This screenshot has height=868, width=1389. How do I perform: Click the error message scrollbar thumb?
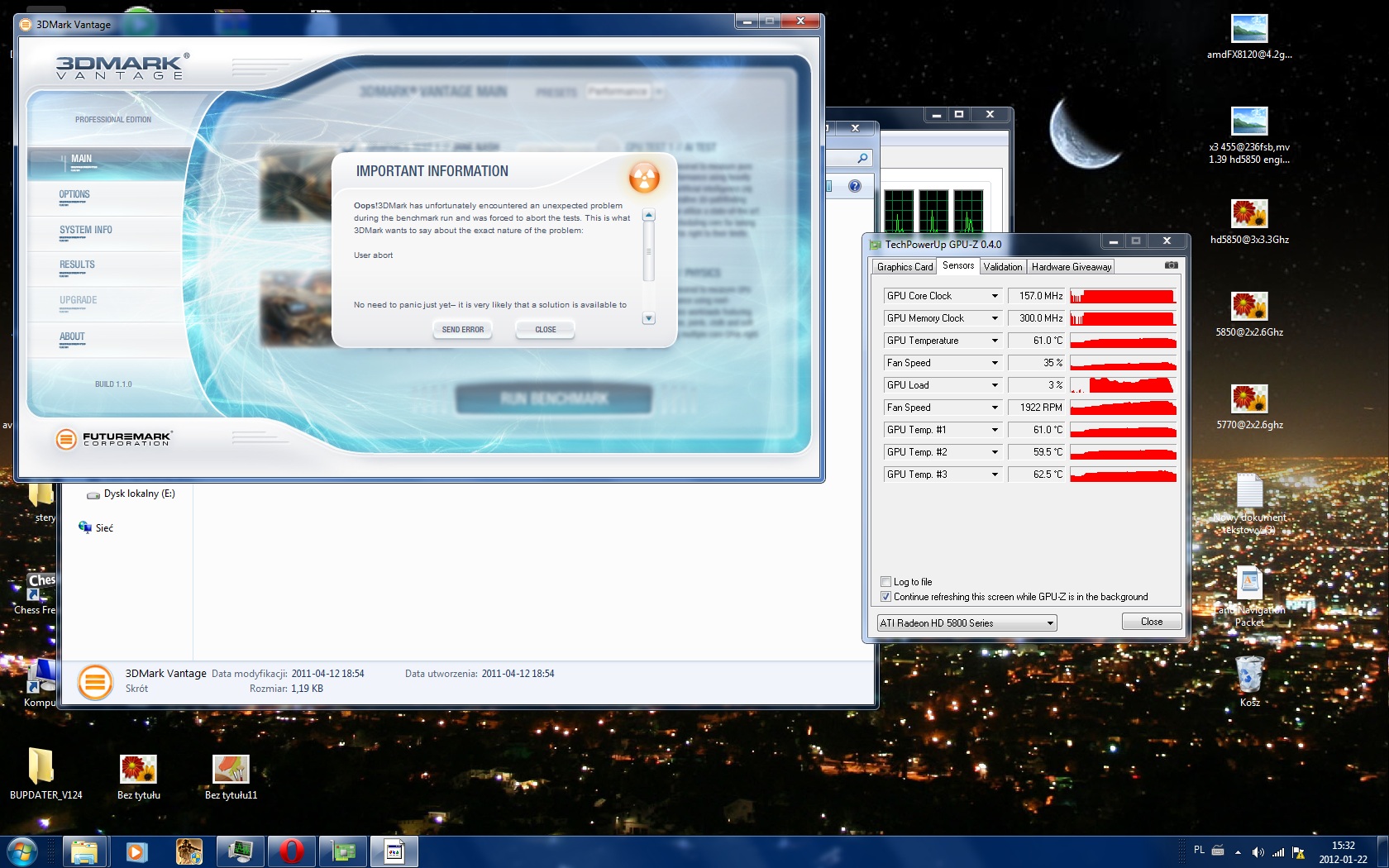(649, 251)
